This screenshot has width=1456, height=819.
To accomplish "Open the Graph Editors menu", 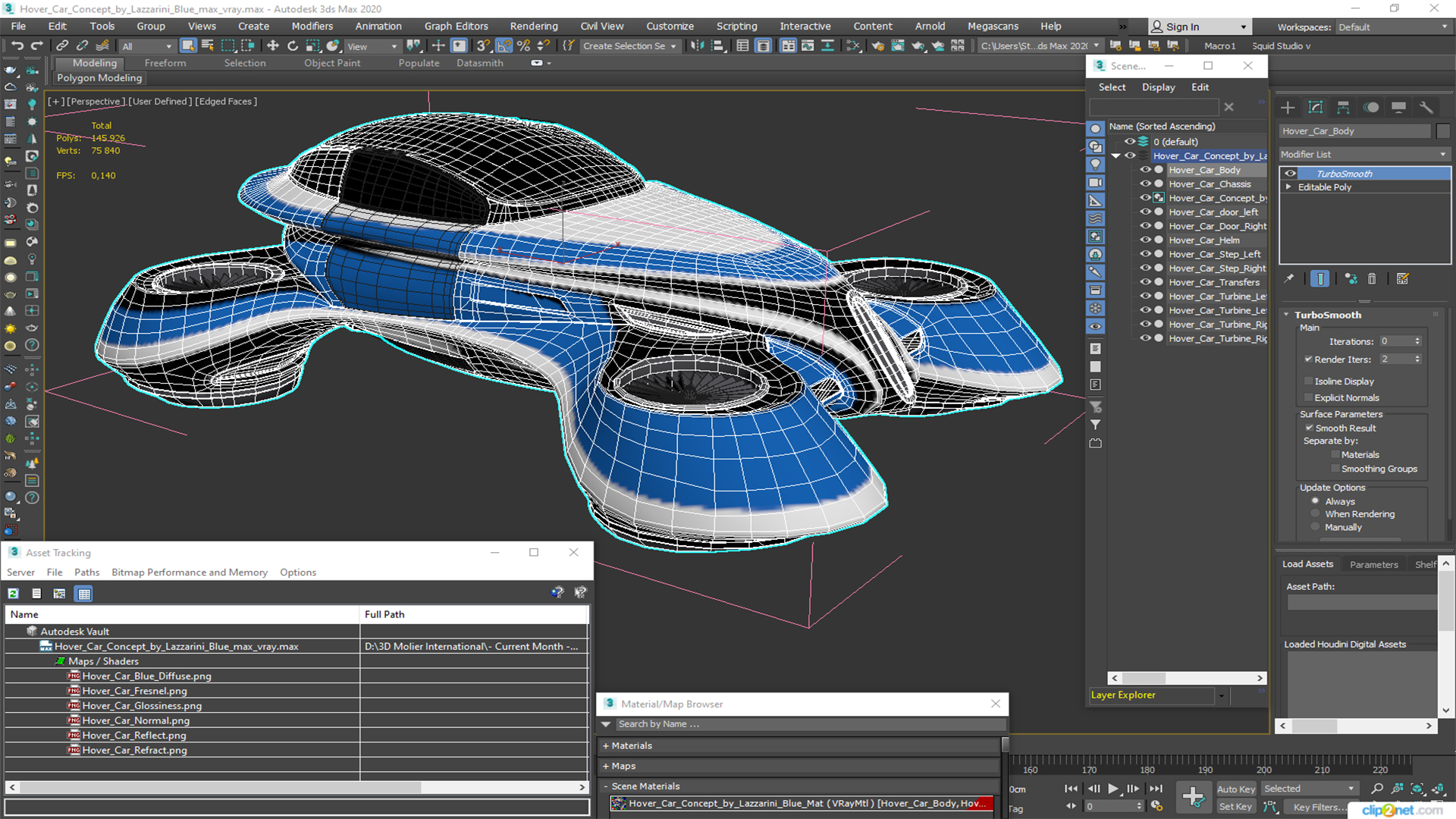I will coord(457,27).
